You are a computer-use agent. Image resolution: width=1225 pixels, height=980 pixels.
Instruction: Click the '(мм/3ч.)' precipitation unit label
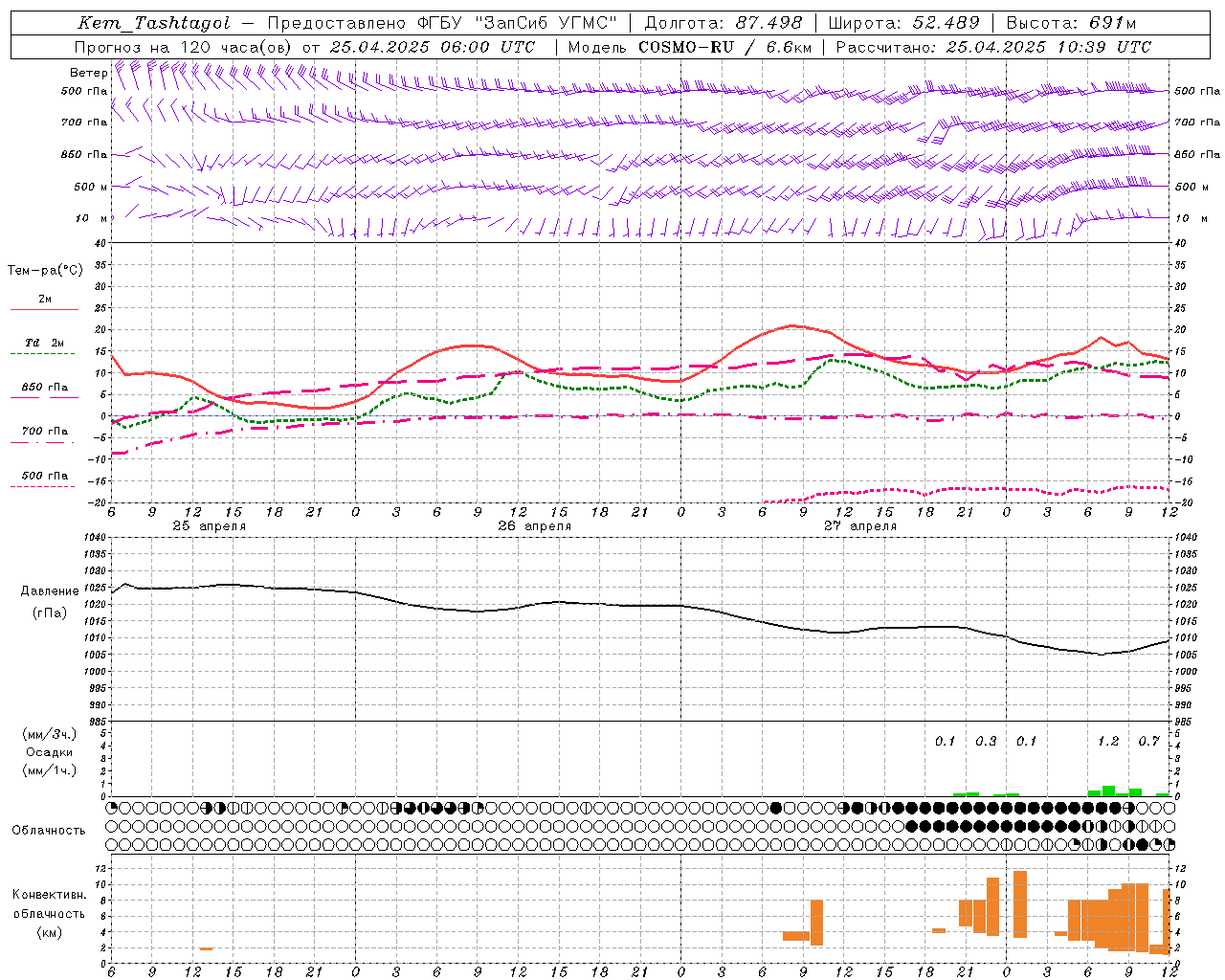(x=50, y=735)
